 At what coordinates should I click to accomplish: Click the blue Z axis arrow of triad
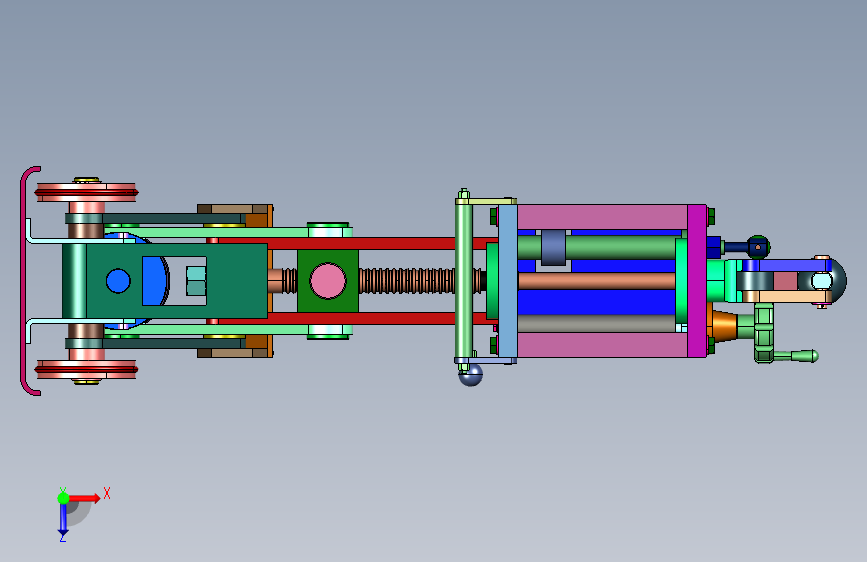(x=63, y=519)
